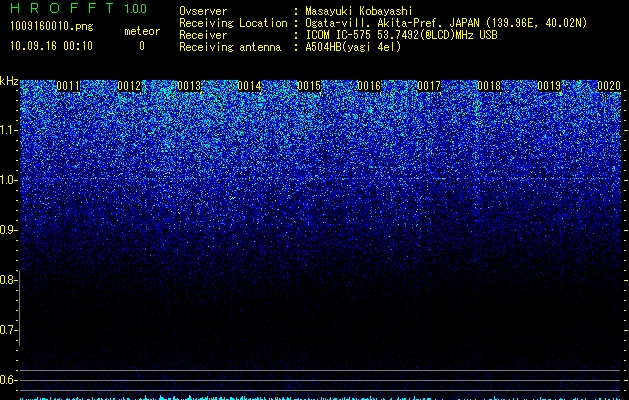Click time marker 0012
Screen dimensions: 629x400
click(x=129, y=86)
